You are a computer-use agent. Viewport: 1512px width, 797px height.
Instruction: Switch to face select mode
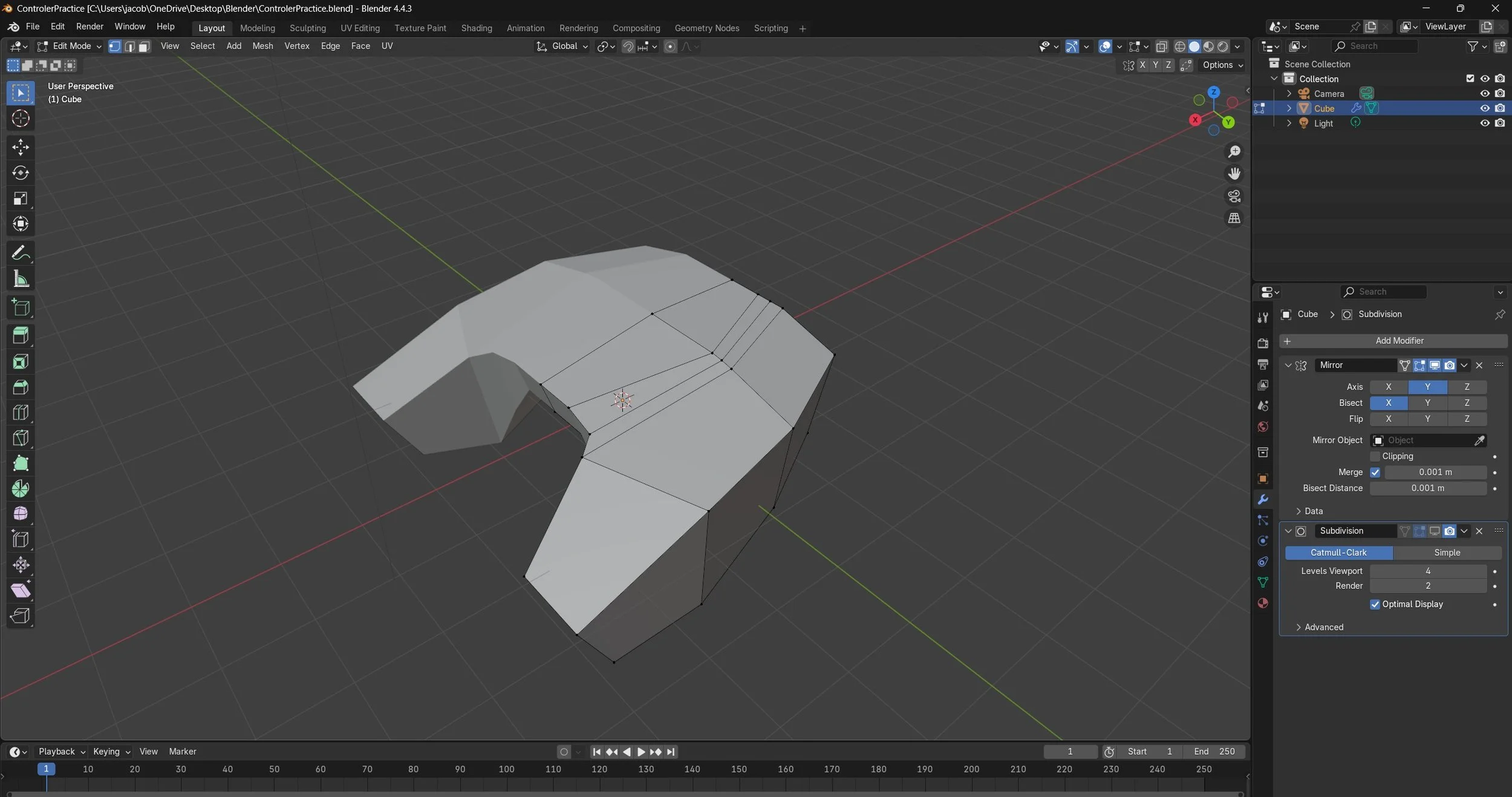point(144,47)
